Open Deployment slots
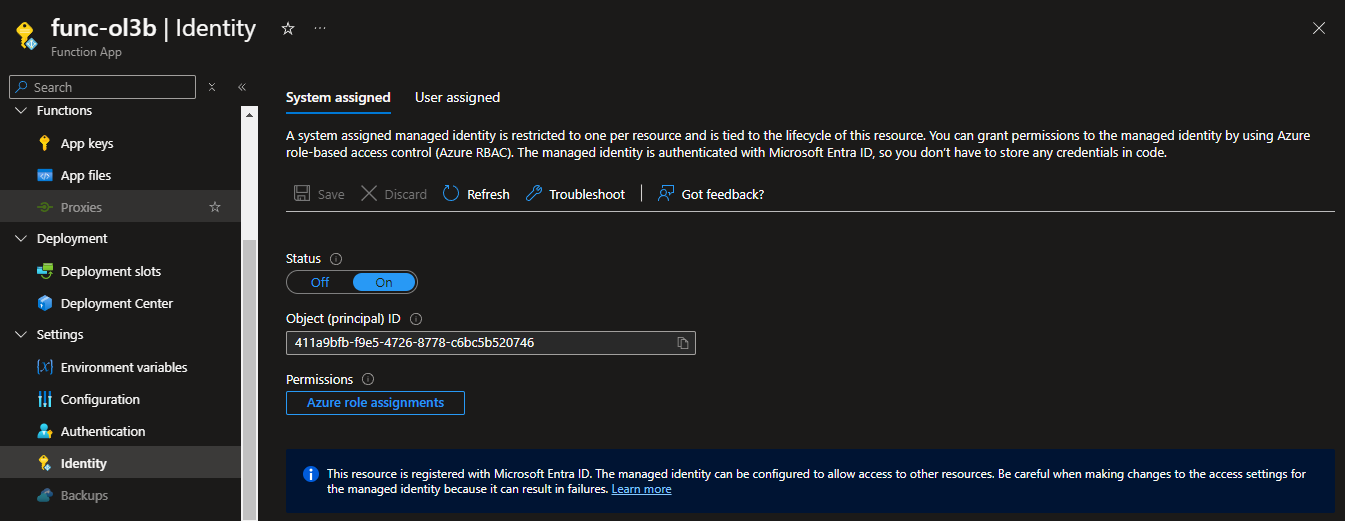This screenshot has width=1345, height=521. pos(111,271)
